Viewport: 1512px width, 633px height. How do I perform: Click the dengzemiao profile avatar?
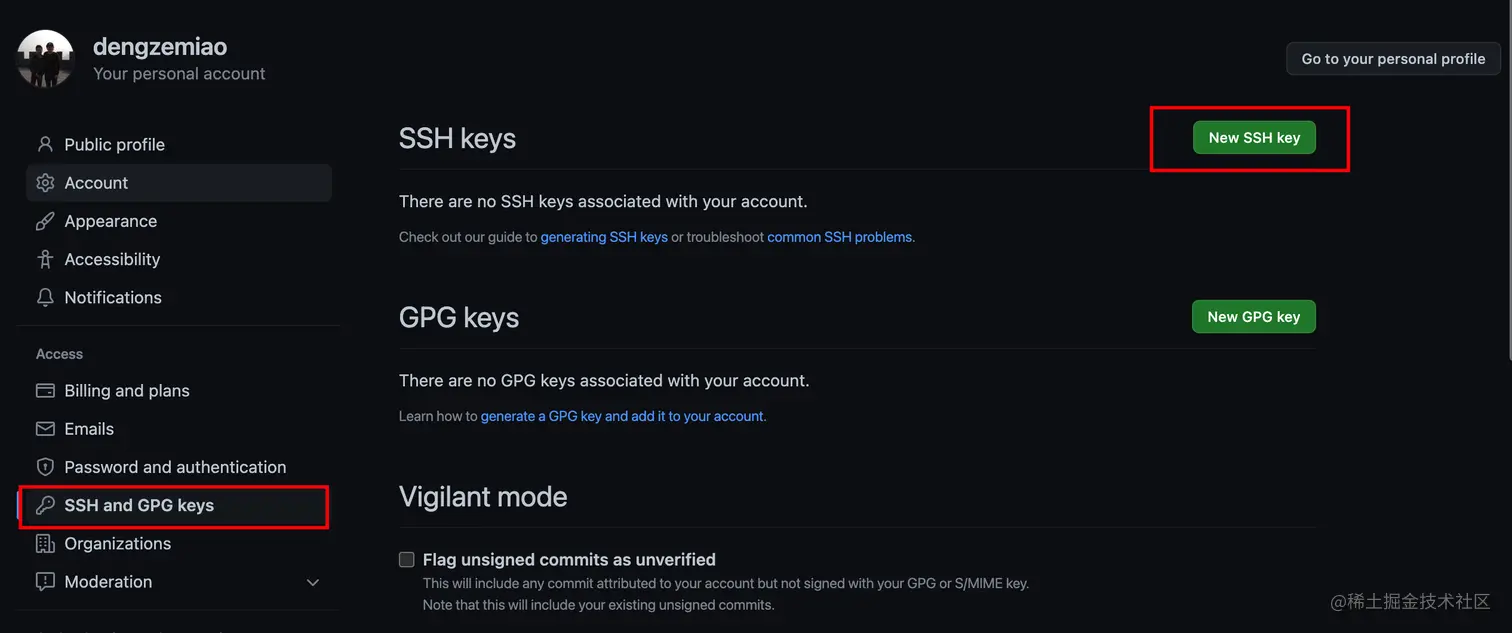point(46,59)
